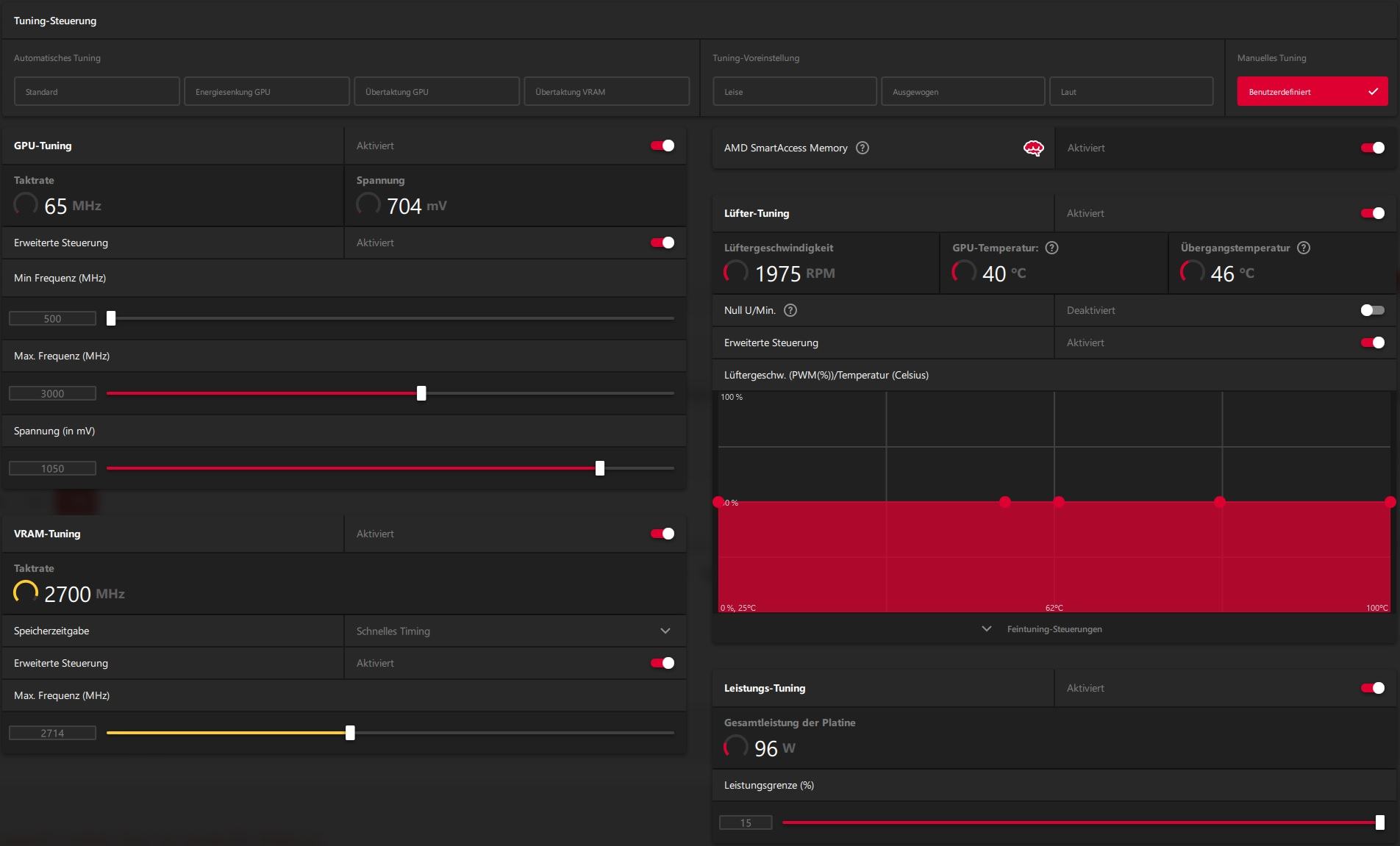
Task: Click the Benutzerdefiniert manual tuning button
Action: coord(1312,92)
